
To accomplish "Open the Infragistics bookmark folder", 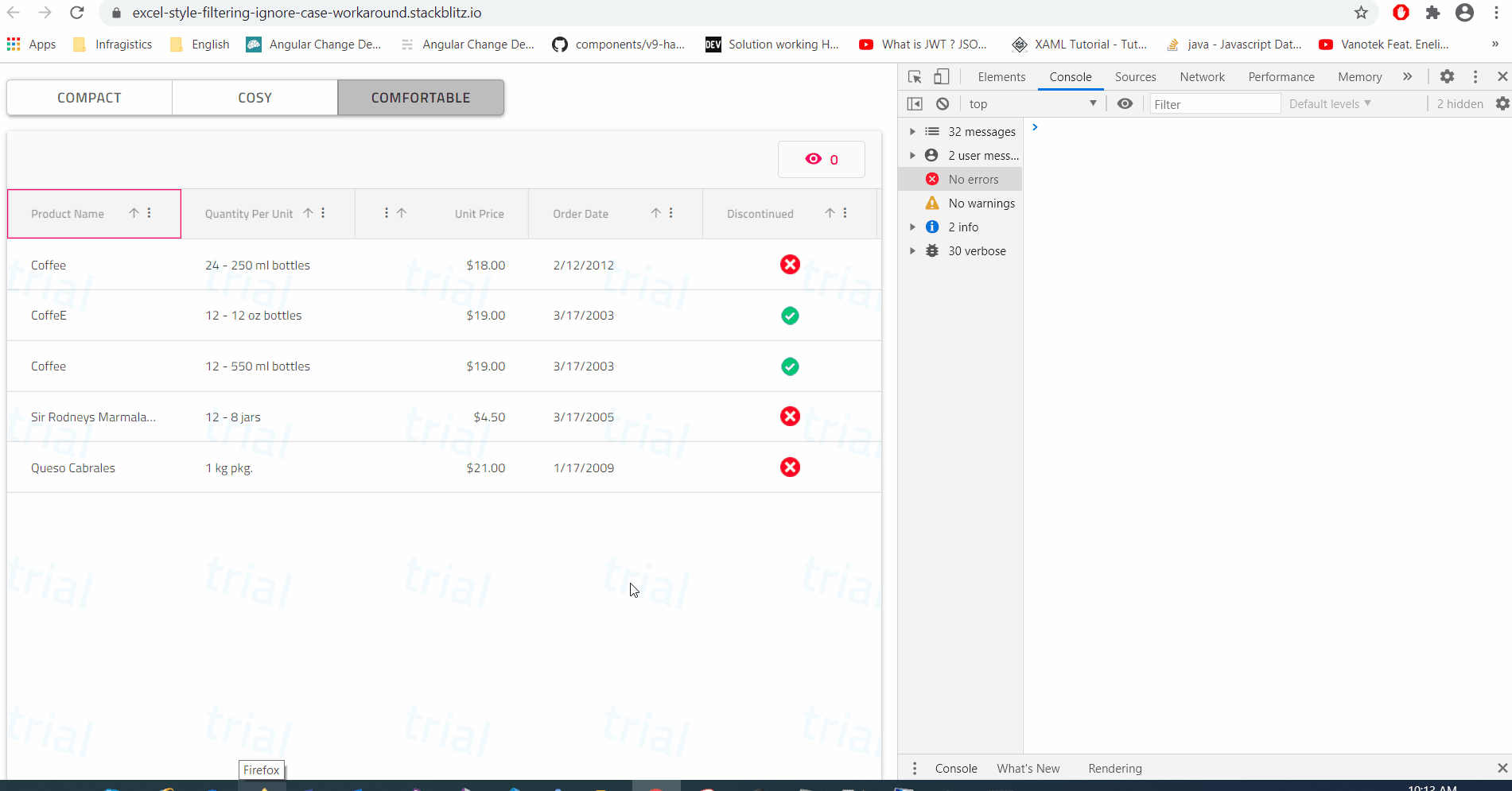I will pyautogui.click(x=113, y=45).
